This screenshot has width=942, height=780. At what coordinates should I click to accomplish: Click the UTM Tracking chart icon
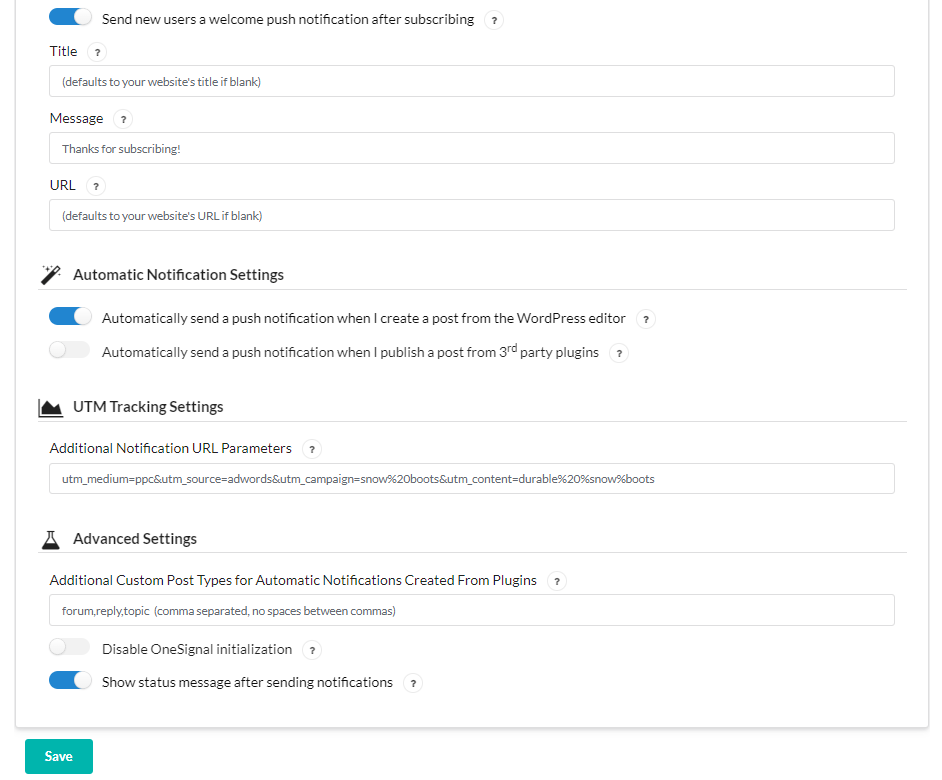50,408
